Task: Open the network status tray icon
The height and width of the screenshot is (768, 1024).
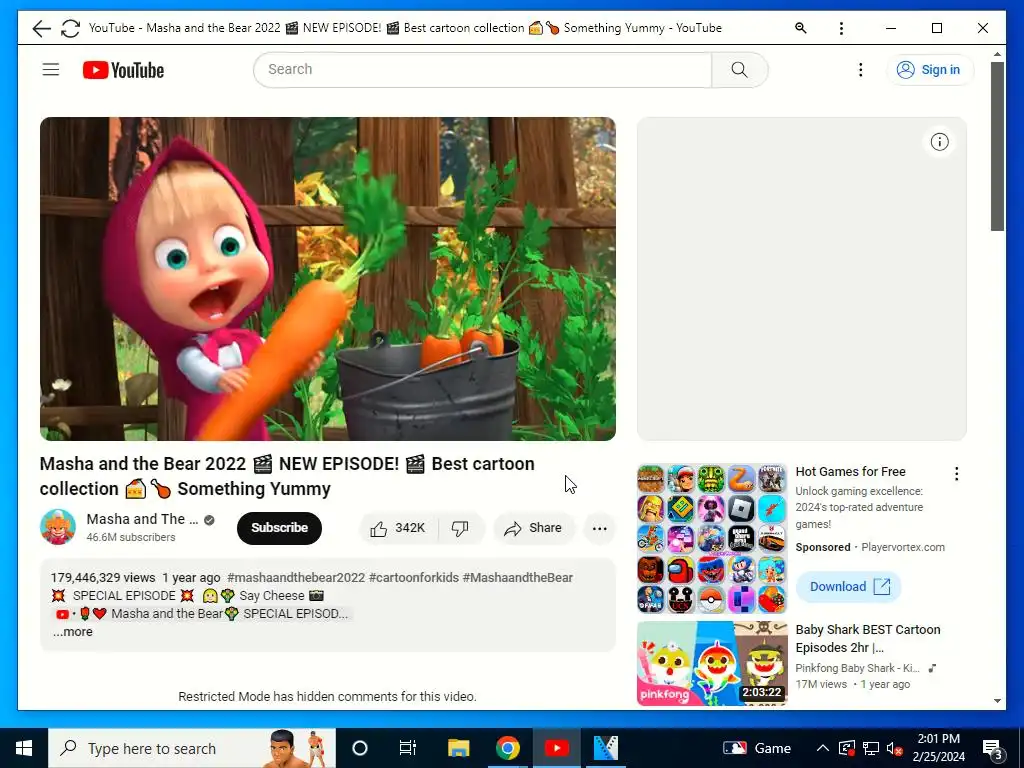Action: [871, 748]
